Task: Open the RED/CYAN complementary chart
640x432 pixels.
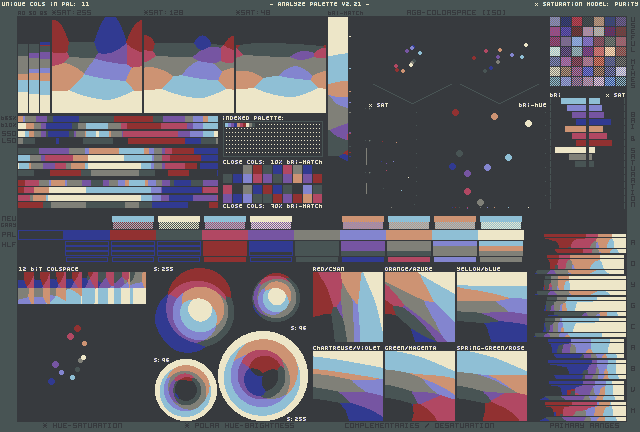Action: (x=348, y=307)
